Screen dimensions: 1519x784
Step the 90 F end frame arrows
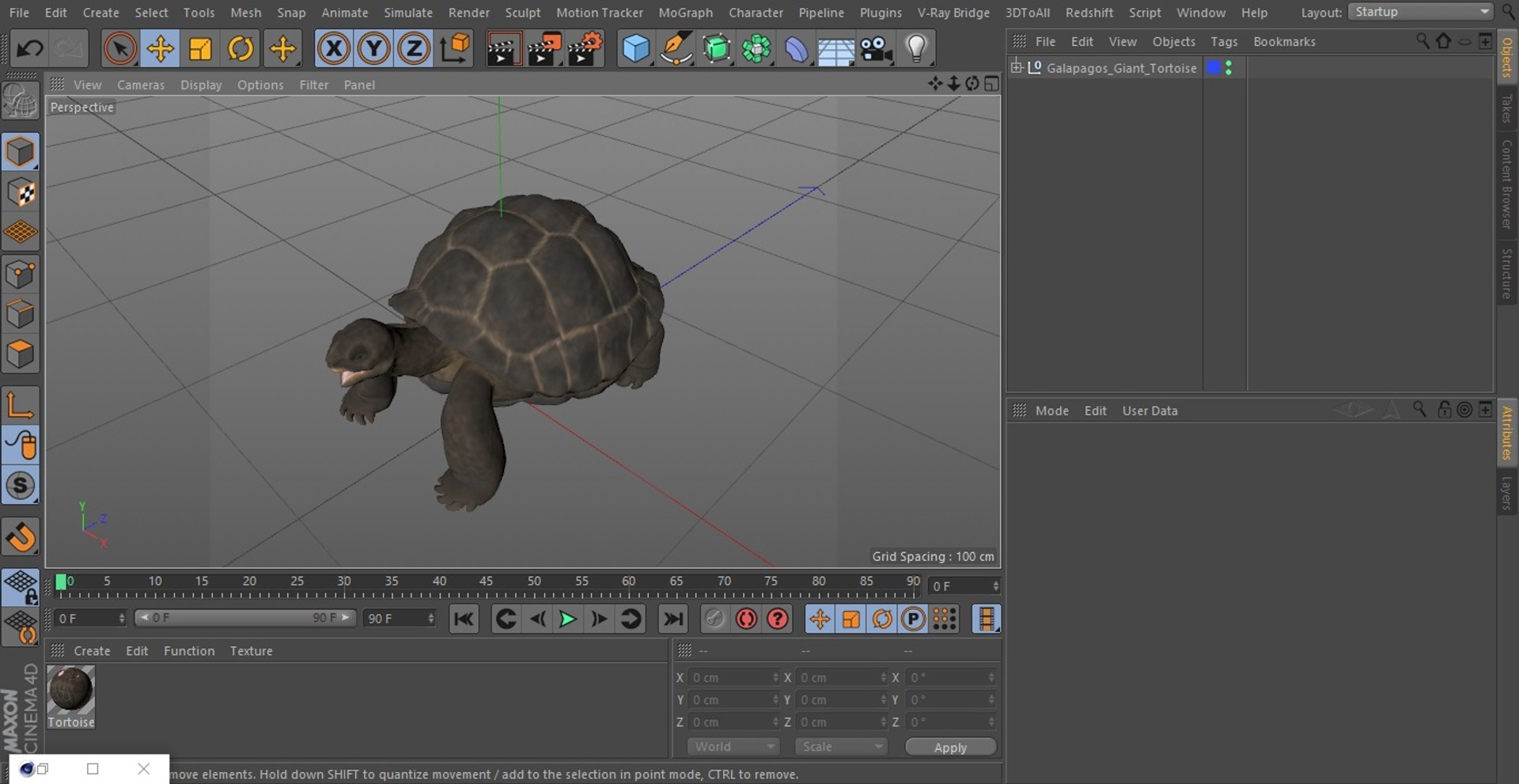431,619
